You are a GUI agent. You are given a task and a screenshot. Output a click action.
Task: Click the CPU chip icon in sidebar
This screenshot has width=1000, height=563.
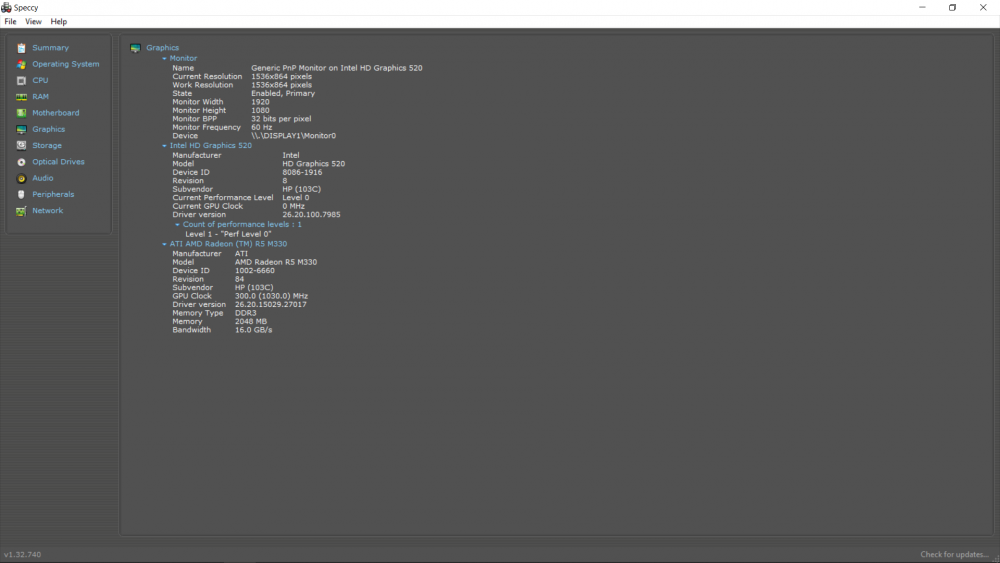coord(21,80)
